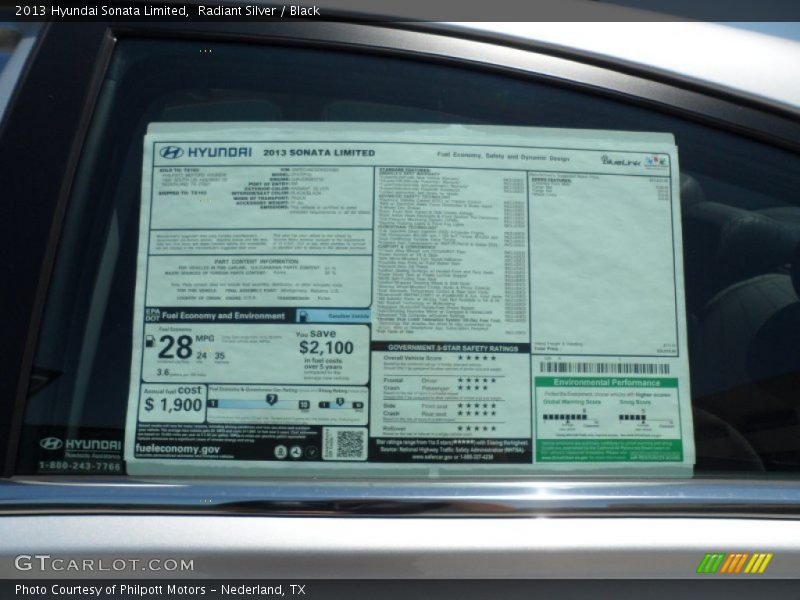Open the fueleconomy.gov address on the sticker
The image size is (800, 600).
(178, 448)
